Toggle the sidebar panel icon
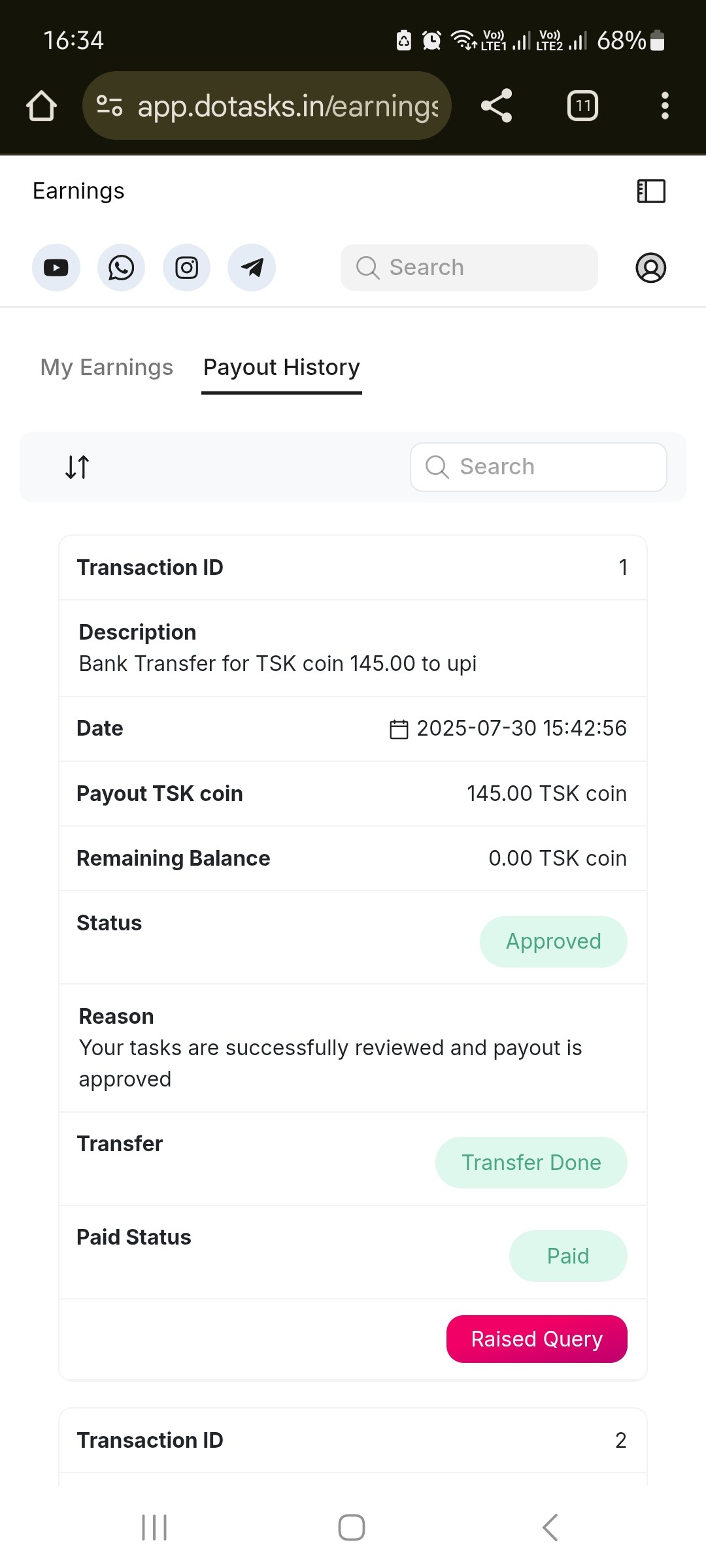Screen dimensions: 706x1568 pyautogui.click(x=651, y=191)
